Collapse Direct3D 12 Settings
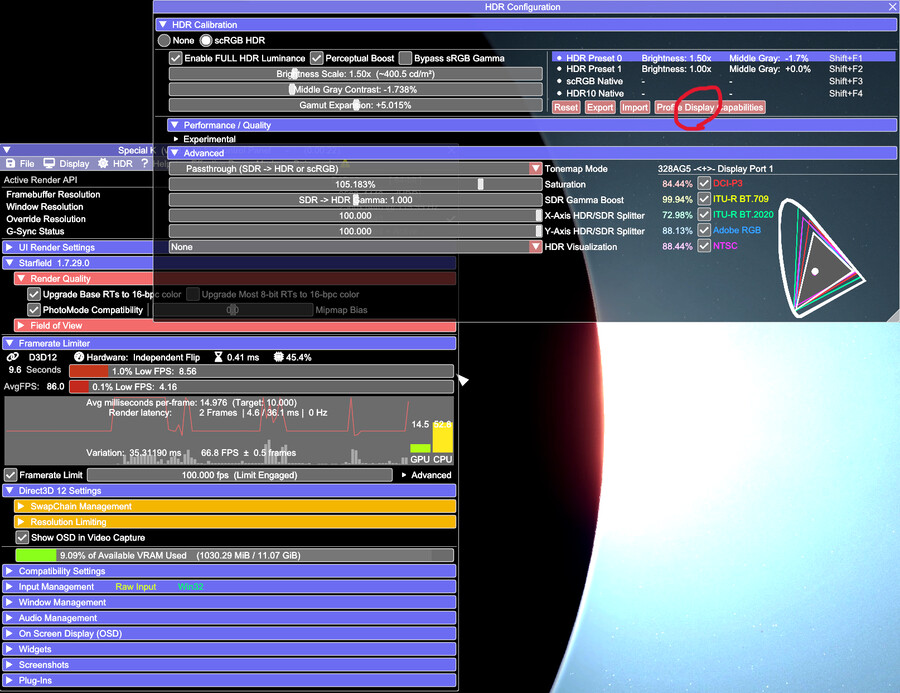The image size is (900, 693). pos(229,491)
